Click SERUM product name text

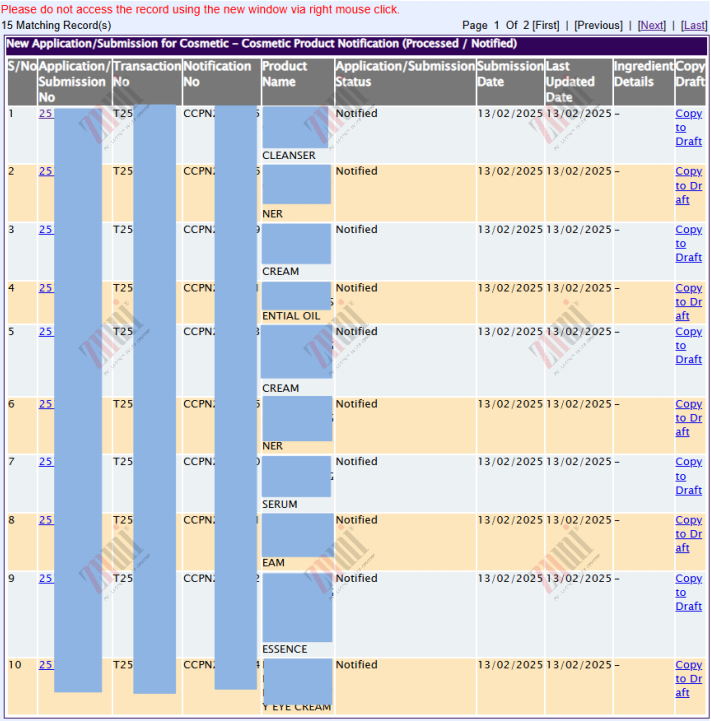point(280,504)
